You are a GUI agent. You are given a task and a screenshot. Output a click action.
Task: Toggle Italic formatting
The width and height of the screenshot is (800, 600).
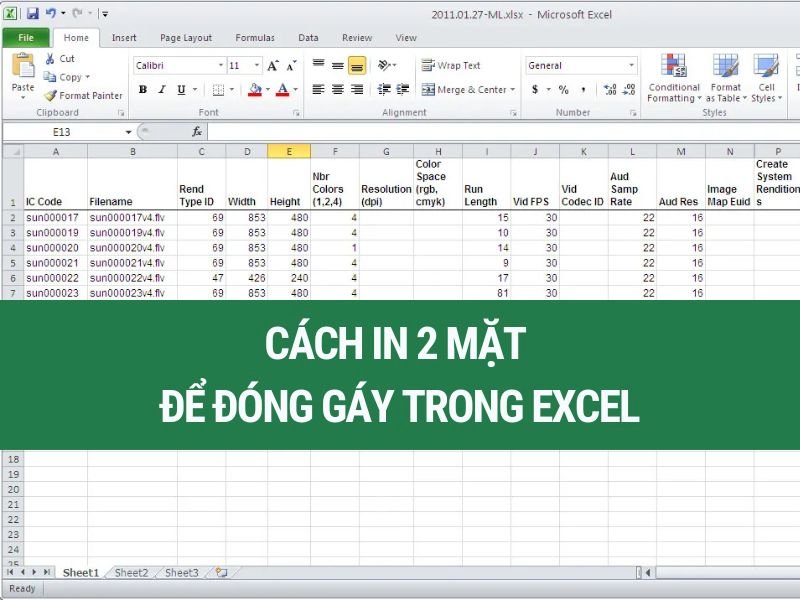(162, 90)
